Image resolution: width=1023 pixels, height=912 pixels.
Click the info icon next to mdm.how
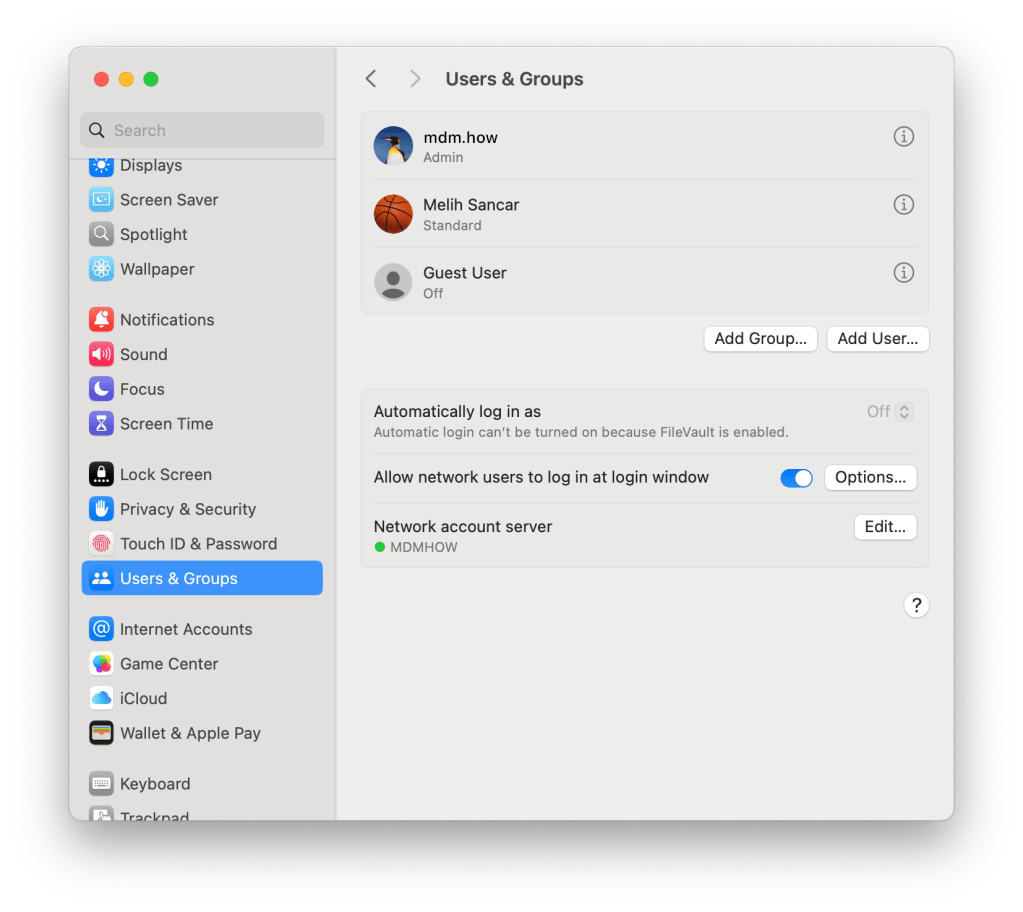click(903, 137)
